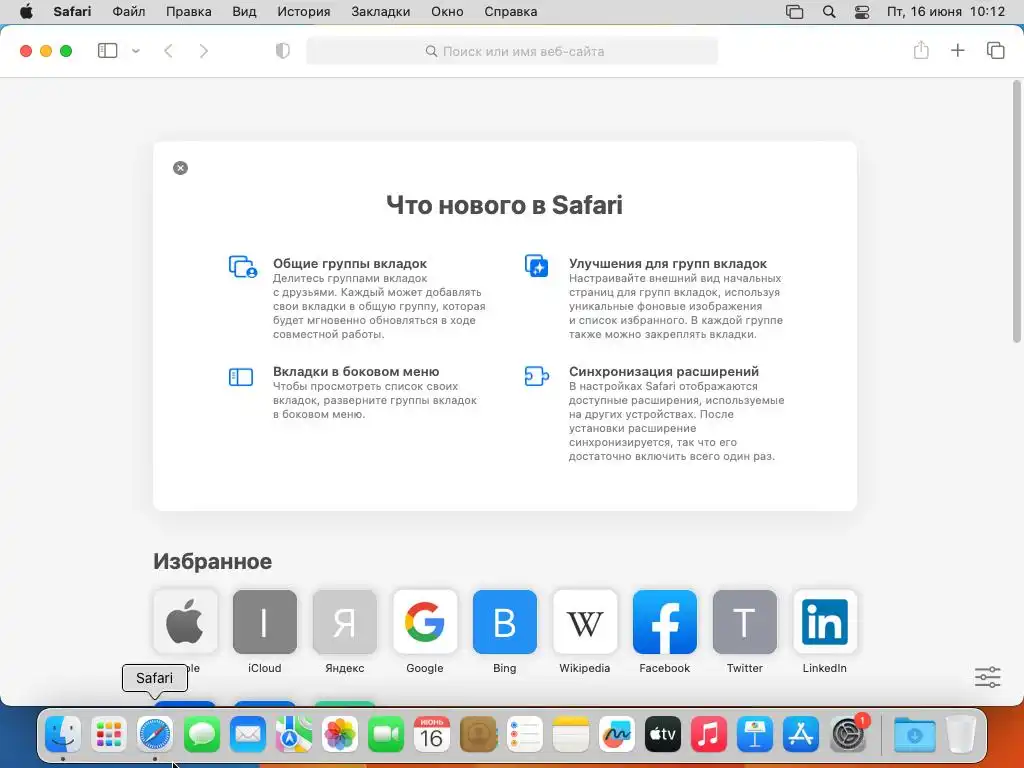Click the 'Общие группы вкладок' heading
1024x768 pixels.
pyautogui.click(x=349, y=264)
